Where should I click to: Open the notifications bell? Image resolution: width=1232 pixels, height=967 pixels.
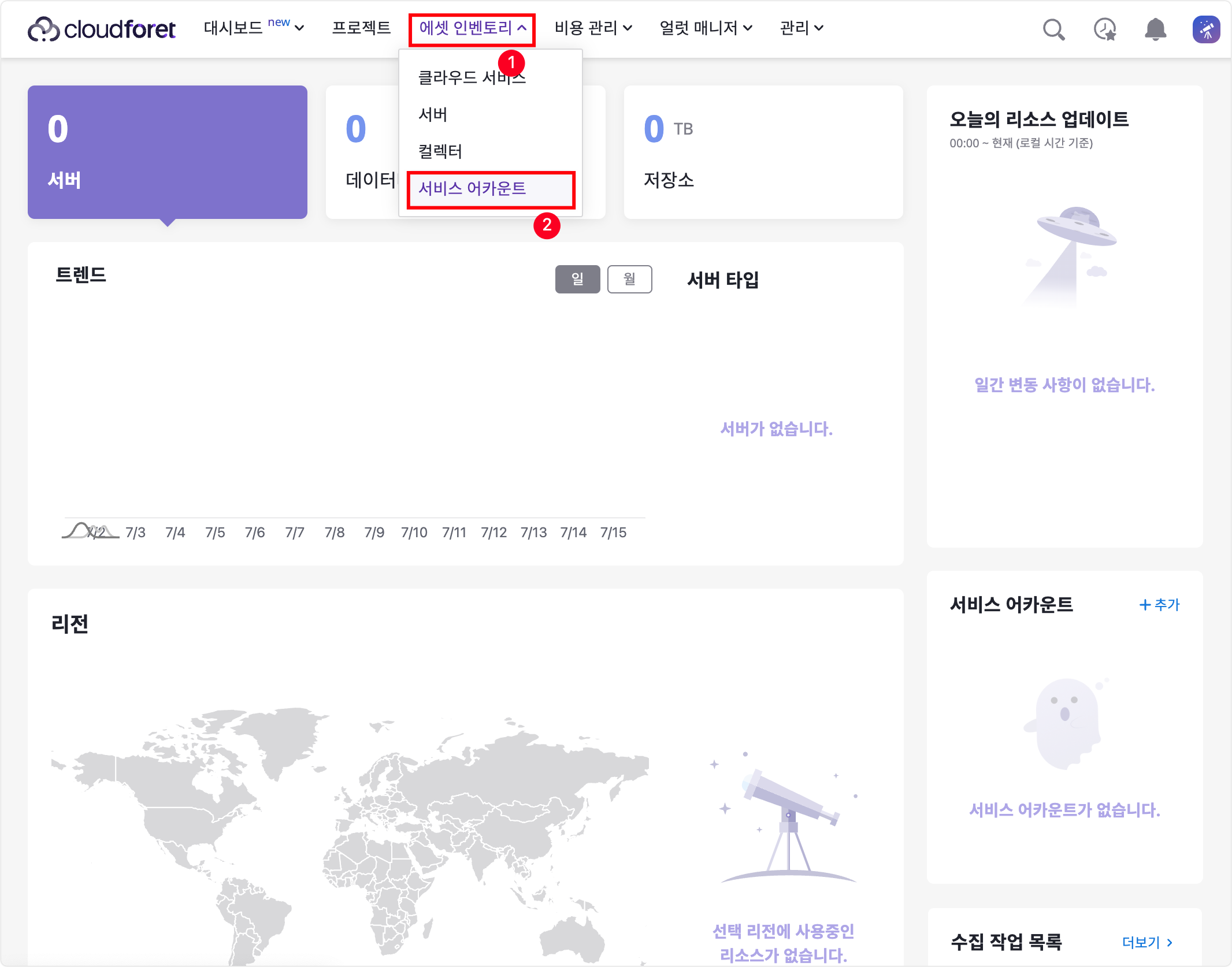pyautogui.click(x=1155, y=29)
